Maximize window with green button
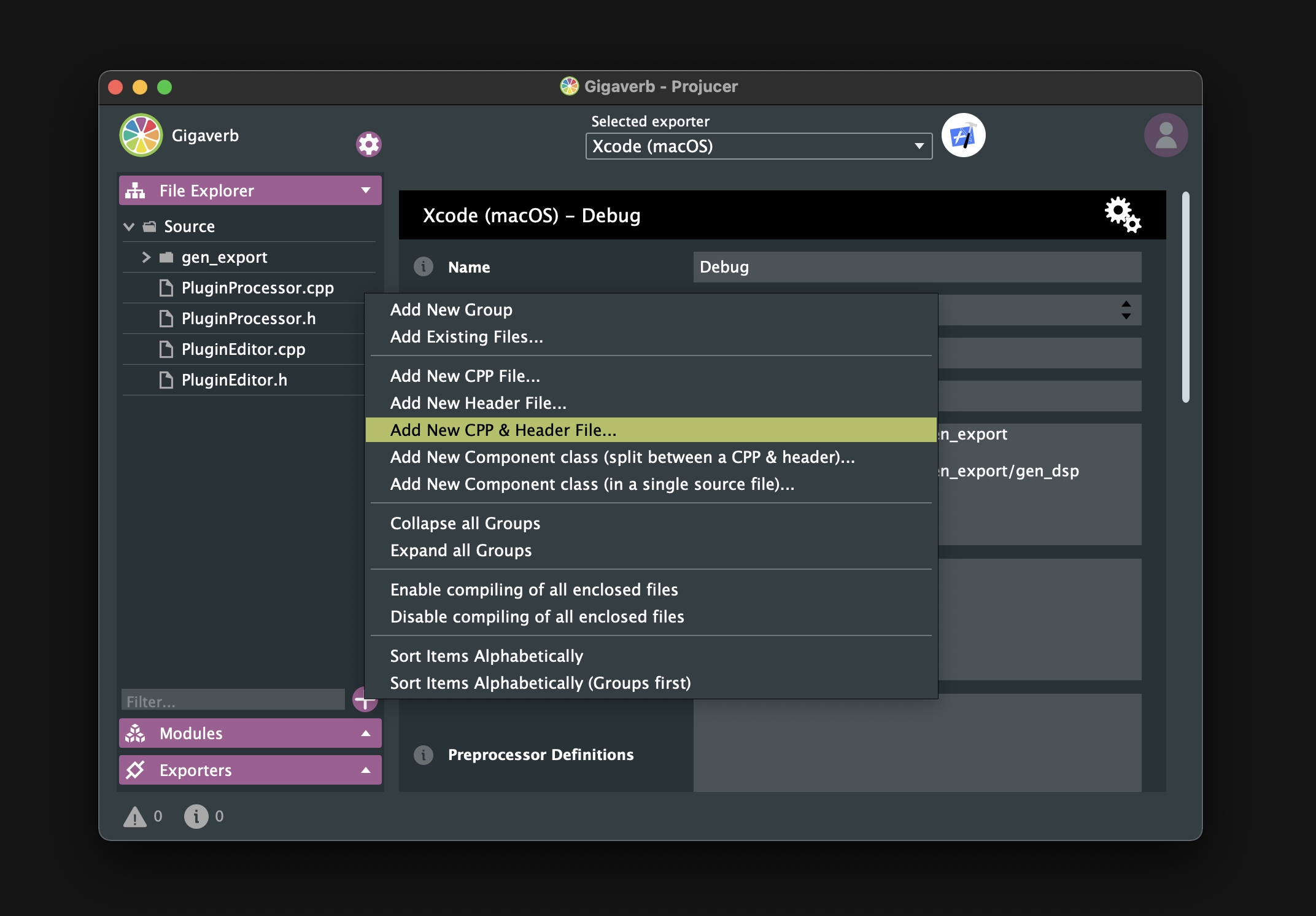Image resolution: width=1316 pixels, height=916 pixels. [x=164, y=87]
